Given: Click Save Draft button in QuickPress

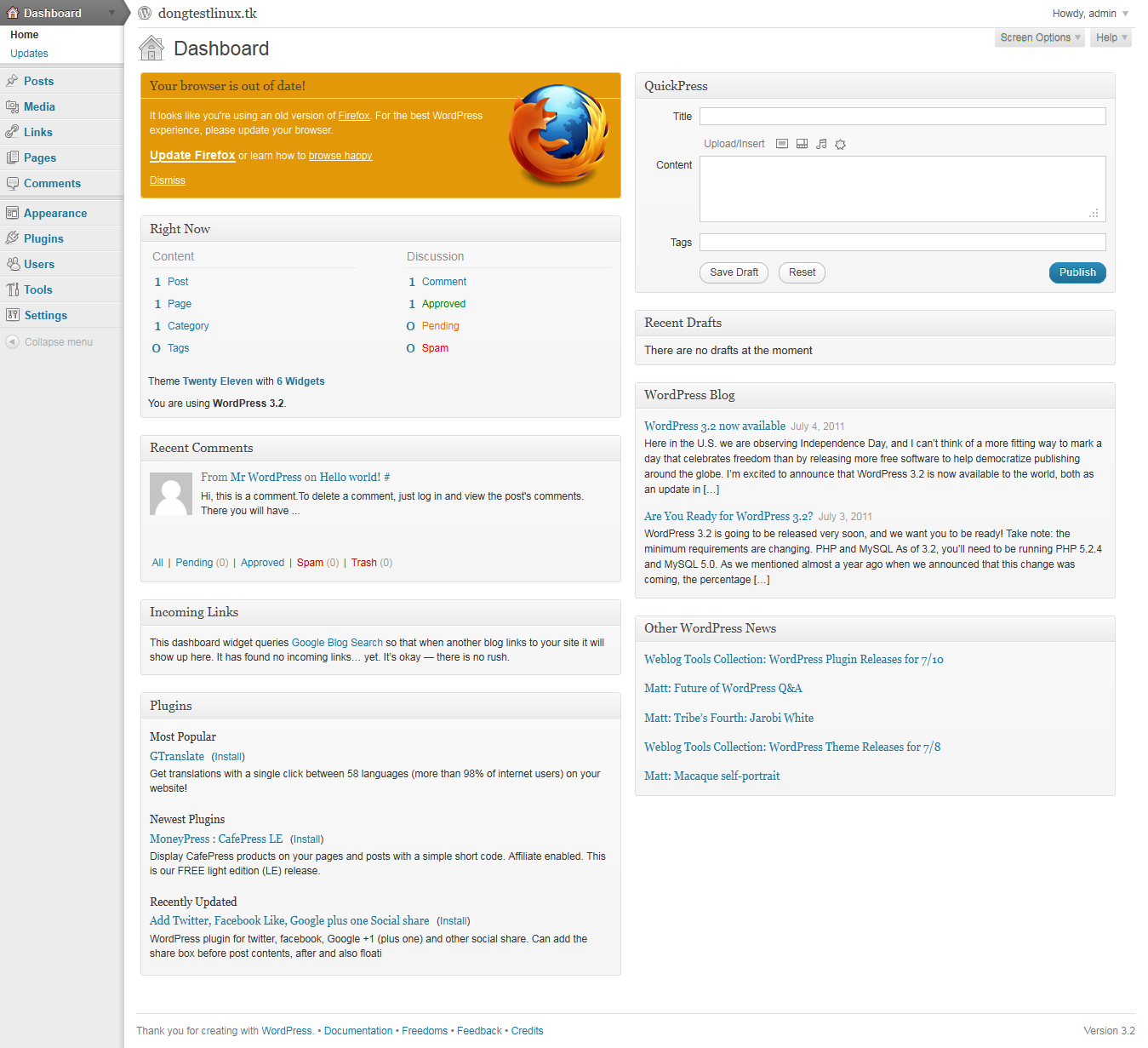Looking at the screenshot, I should click(x=734, y=272).
